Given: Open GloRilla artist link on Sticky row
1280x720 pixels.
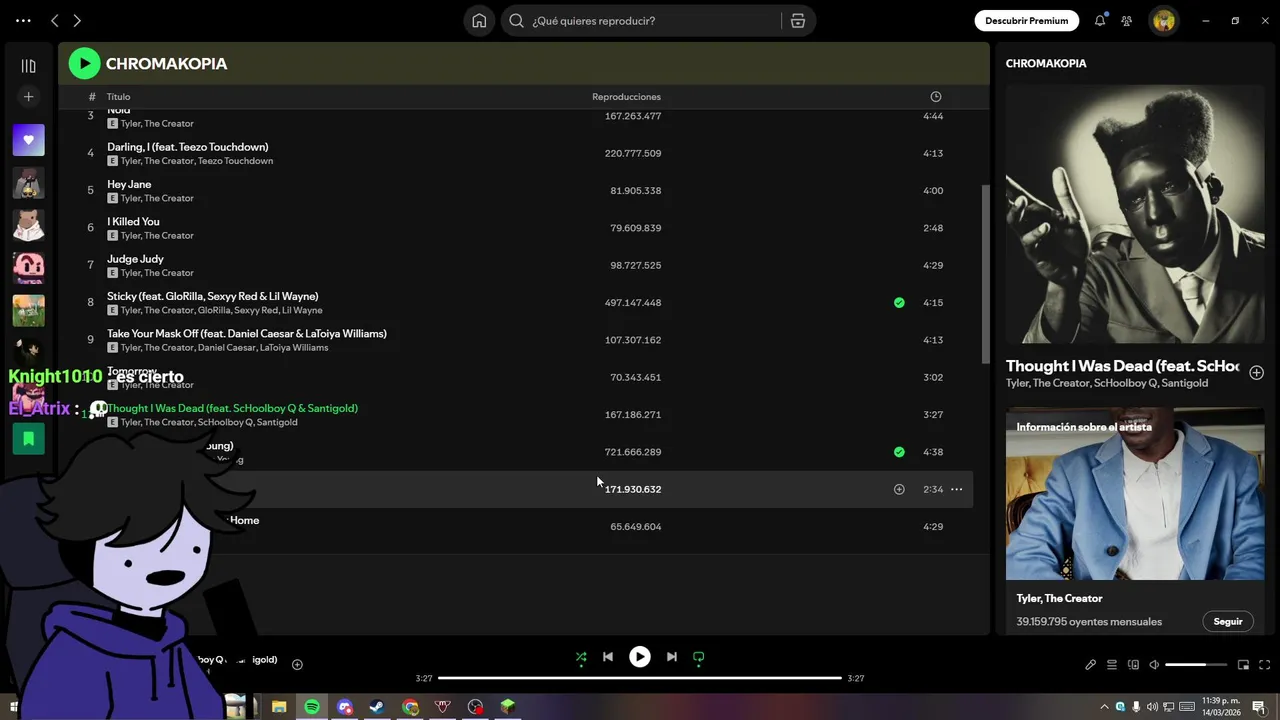Looking at the screenshot, I should click(214, 311).
